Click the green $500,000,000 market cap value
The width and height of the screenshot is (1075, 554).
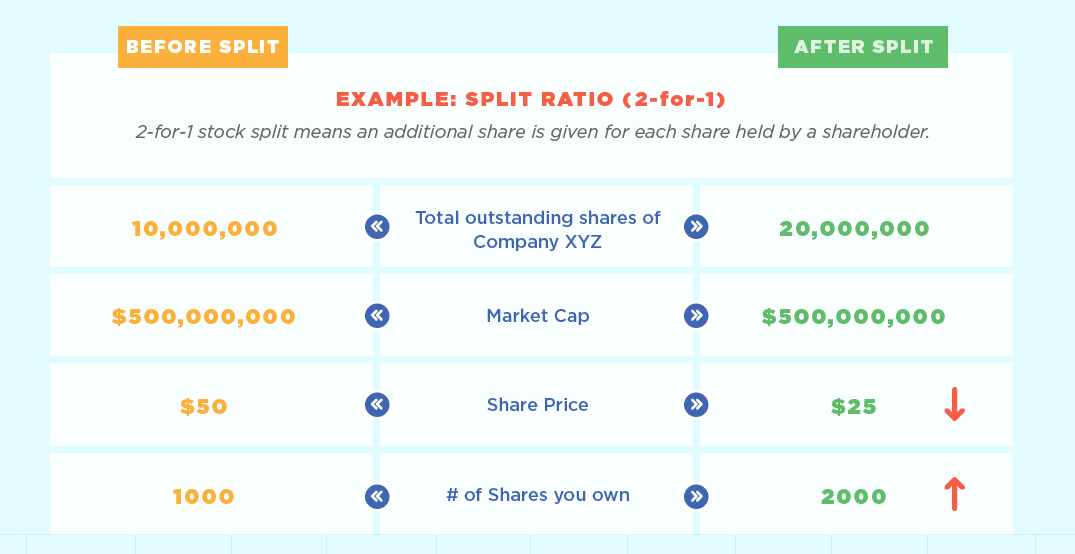[x=854, y=316]
